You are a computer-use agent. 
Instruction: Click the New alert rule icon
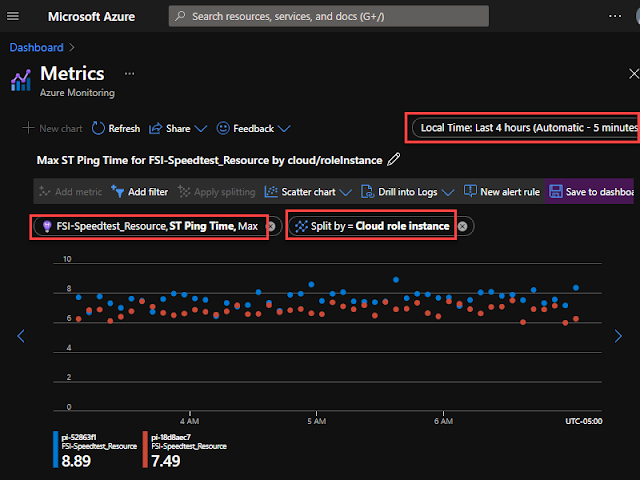pos(470,191)
